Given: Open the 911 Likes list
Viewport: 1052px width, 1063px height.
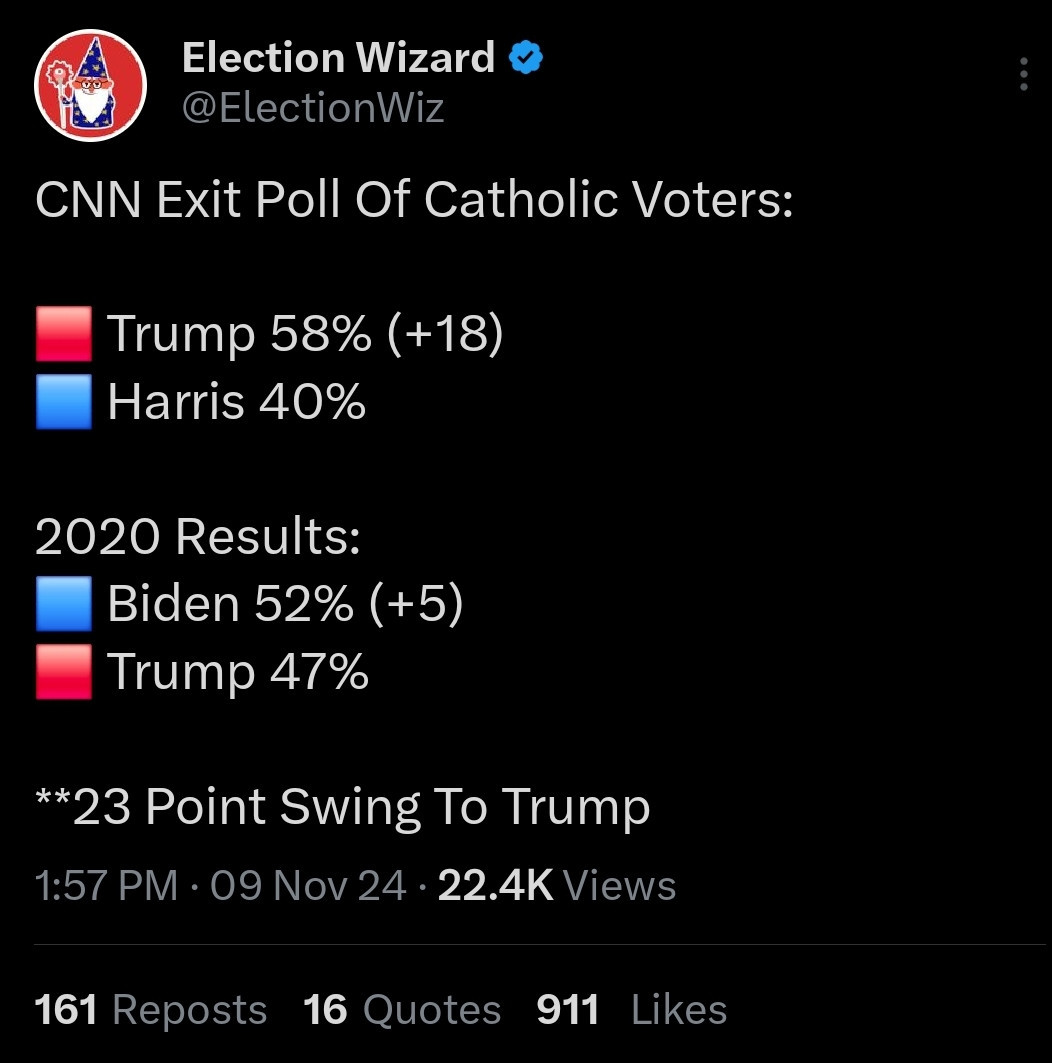Looking at the screenshot, I should pyautogui.click(x=632, y=1009).
